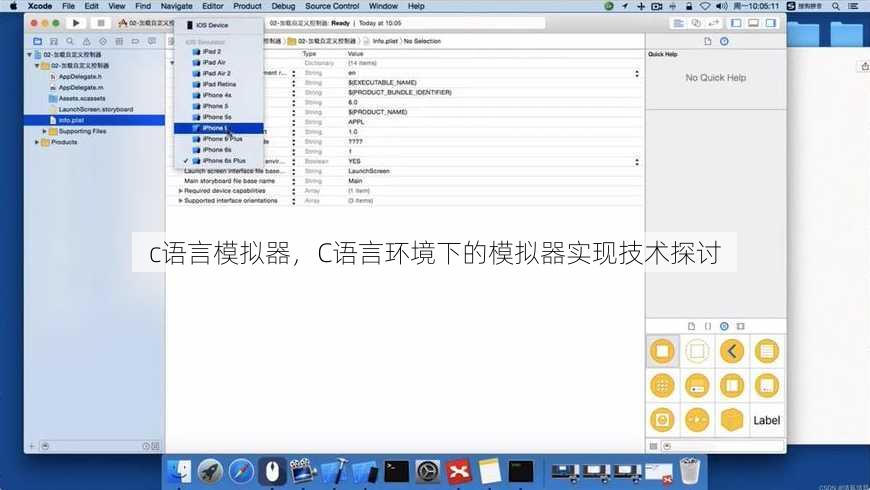Show the File Template library
This screenshot has width=870, height=490.
coord(691,326)
